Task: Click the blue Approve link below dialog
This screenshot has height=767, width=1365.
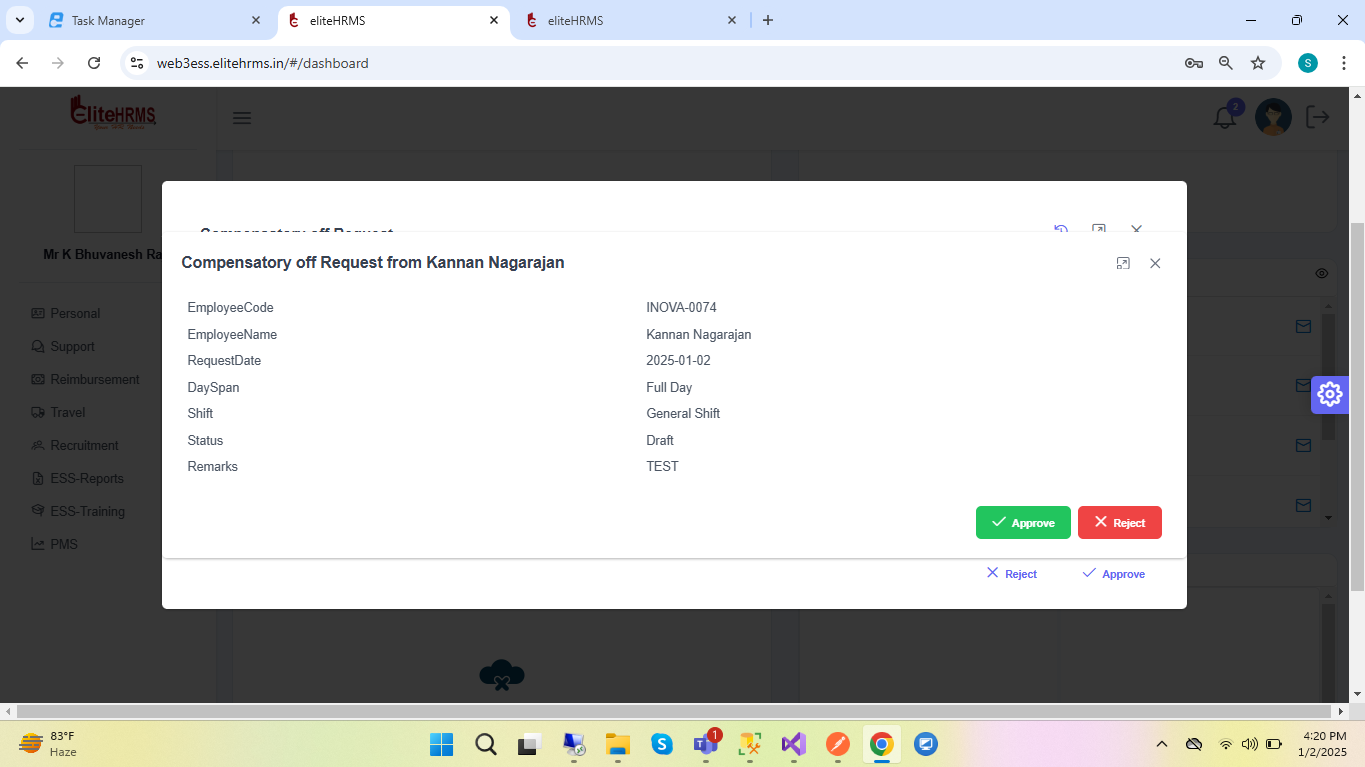Action: pyautogui.click(x=1113, y=574)
